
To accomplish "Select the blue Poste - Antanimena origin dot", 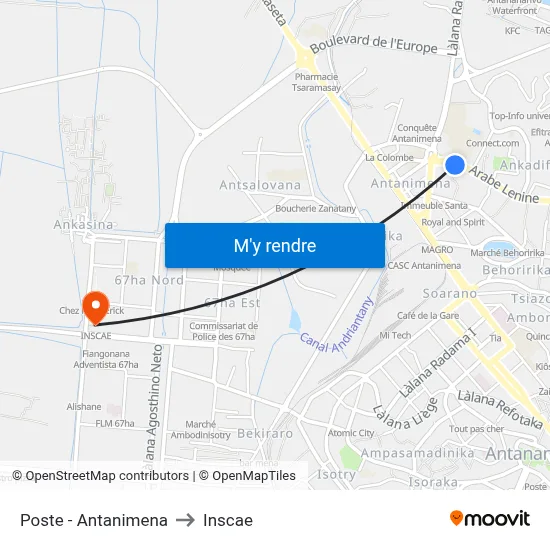I will (455, 165).
